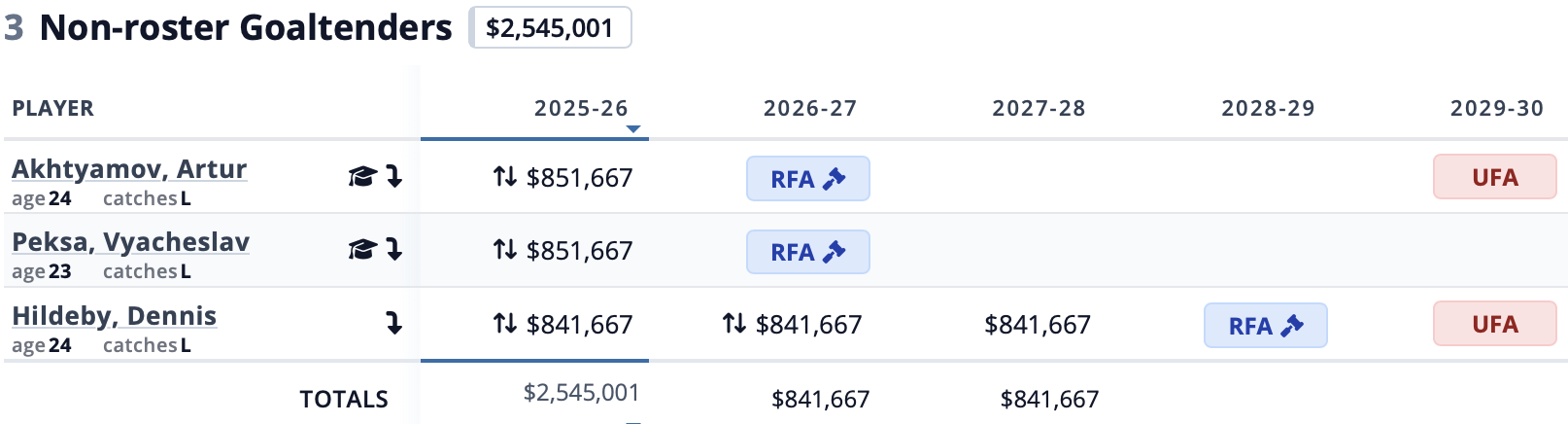Click the two-way arrows icon beside Peksa's $851,667
The image size is (1568, 424).
[504, 250]
